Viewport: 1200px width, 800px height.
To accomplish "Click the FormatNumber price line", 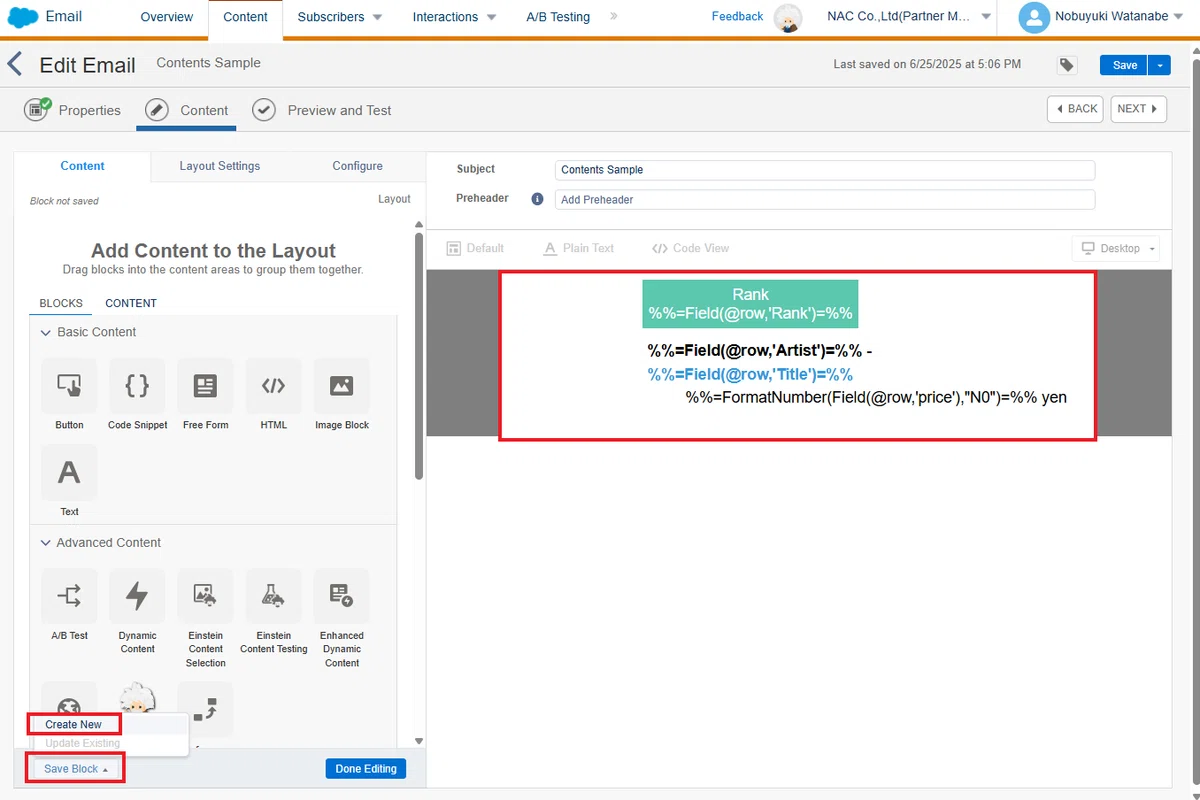I will click(x=876, y=397).
